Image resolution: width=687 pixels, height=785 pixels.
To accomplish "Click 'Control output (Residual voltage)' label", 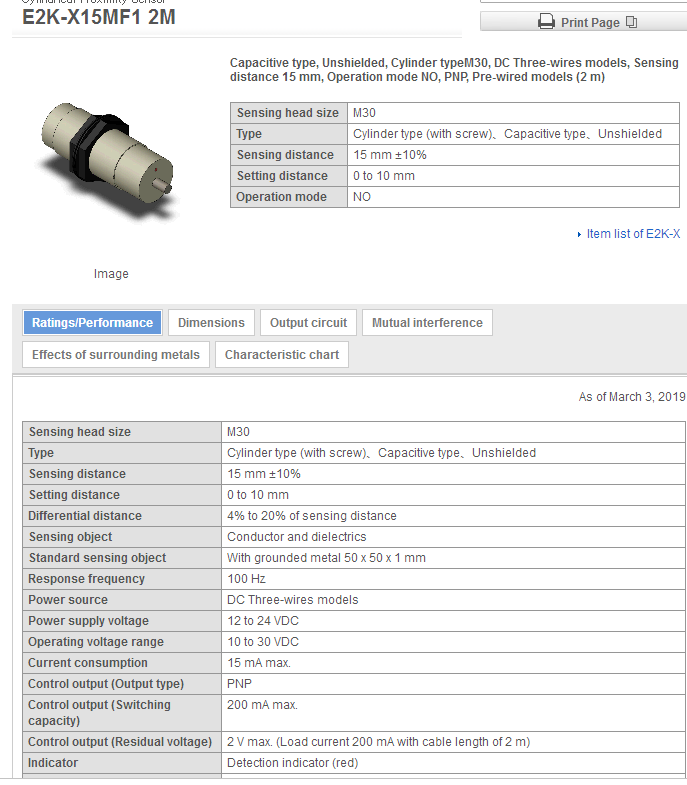I will click(120, 742).
